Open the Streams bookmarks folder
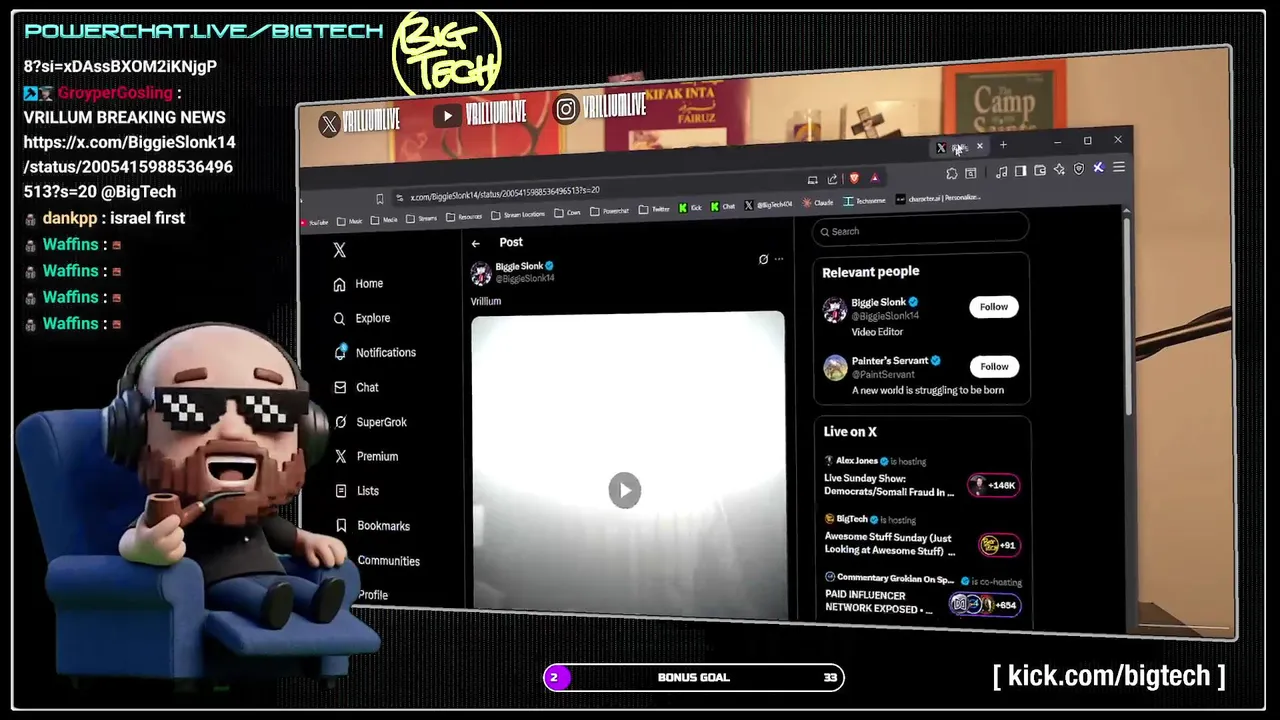1280x720 pixels. tap(420, 219)
